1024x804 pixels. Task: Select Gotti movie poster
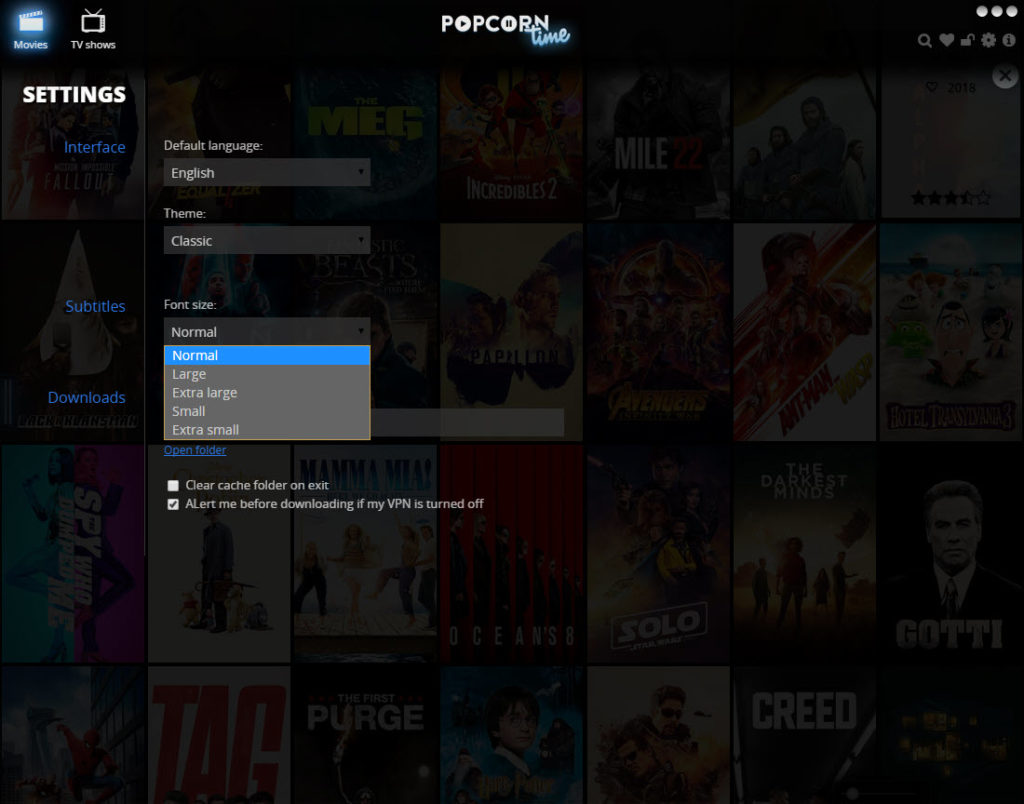tap(951, 554)
